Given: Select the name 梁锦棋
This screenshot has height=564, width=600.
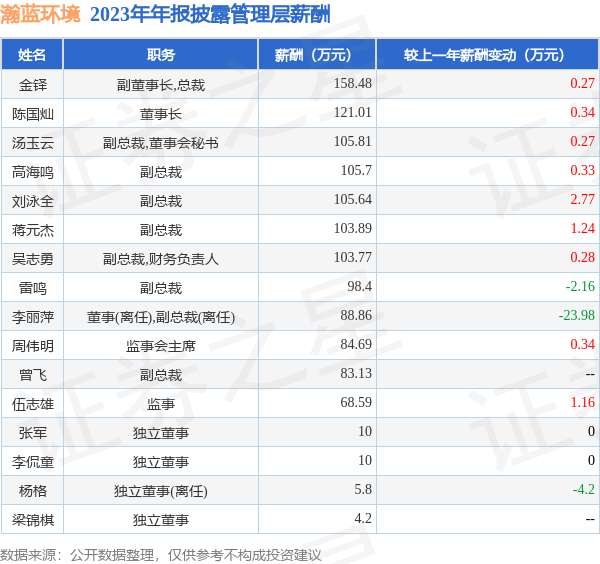Looking at the screenshot, I should [33, 520].
